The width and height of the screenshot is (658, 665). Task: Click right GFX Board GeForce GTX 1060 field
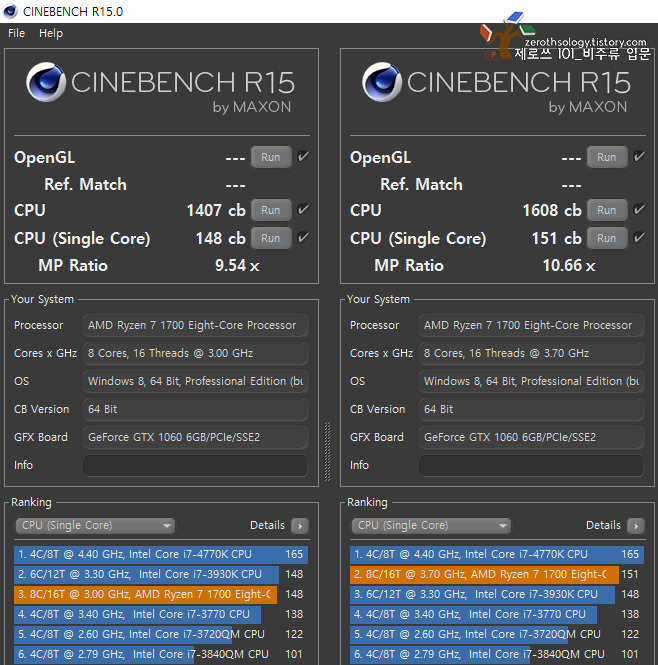pos(531,438)
